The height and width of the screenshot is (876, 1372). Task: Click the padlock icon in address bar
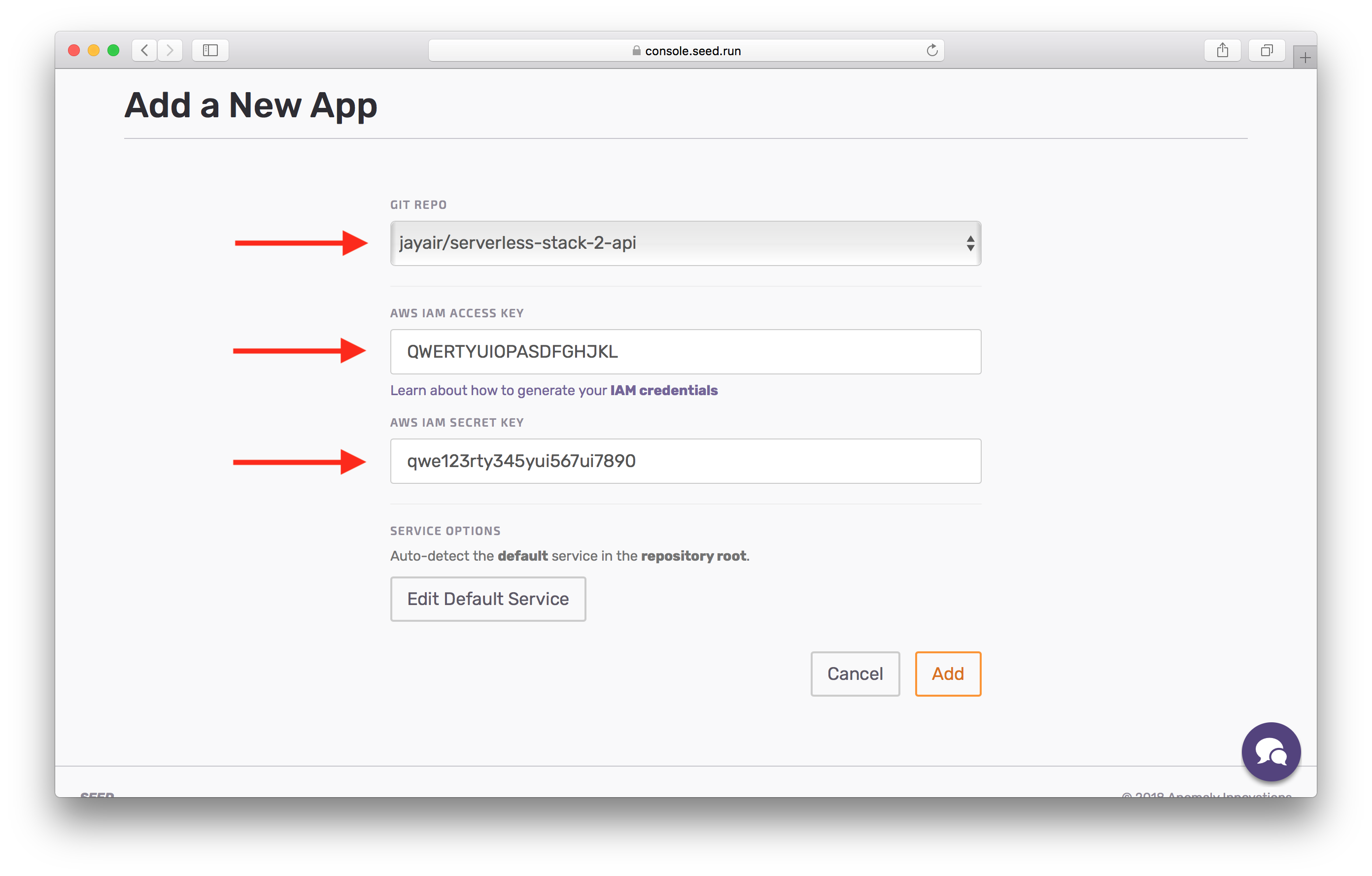636,51
